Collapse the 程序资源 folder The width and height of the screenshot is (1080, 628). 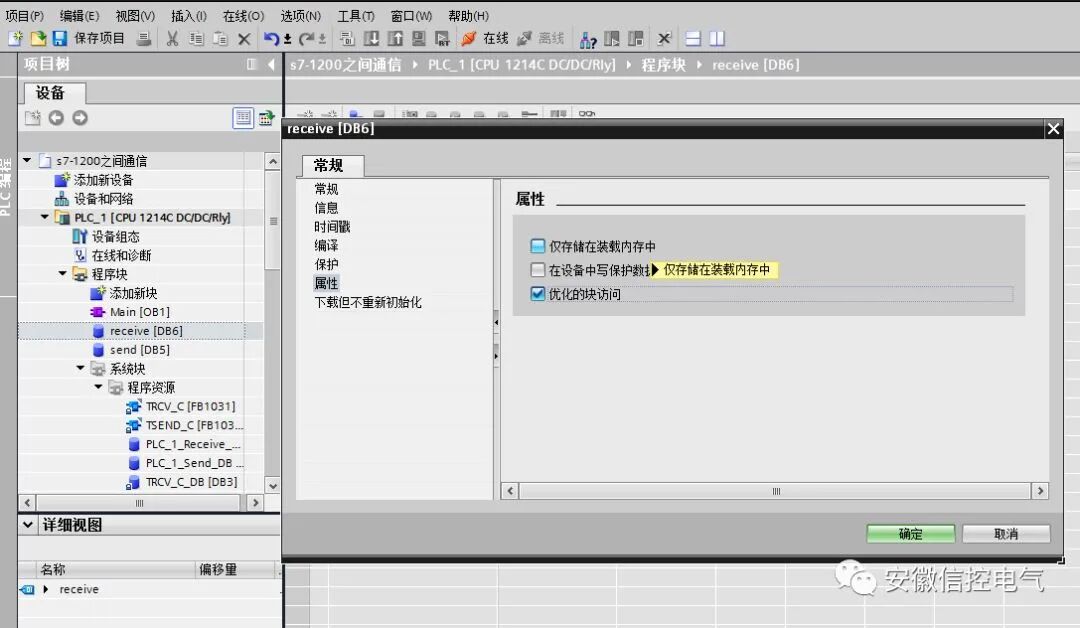(x=98, y=386)
